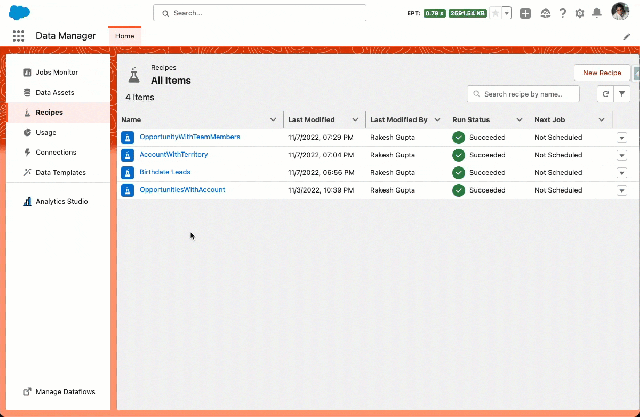Open Connections in the sidebar
The height and width of the screenshot is (417, 640).
(x=58, y=152)
